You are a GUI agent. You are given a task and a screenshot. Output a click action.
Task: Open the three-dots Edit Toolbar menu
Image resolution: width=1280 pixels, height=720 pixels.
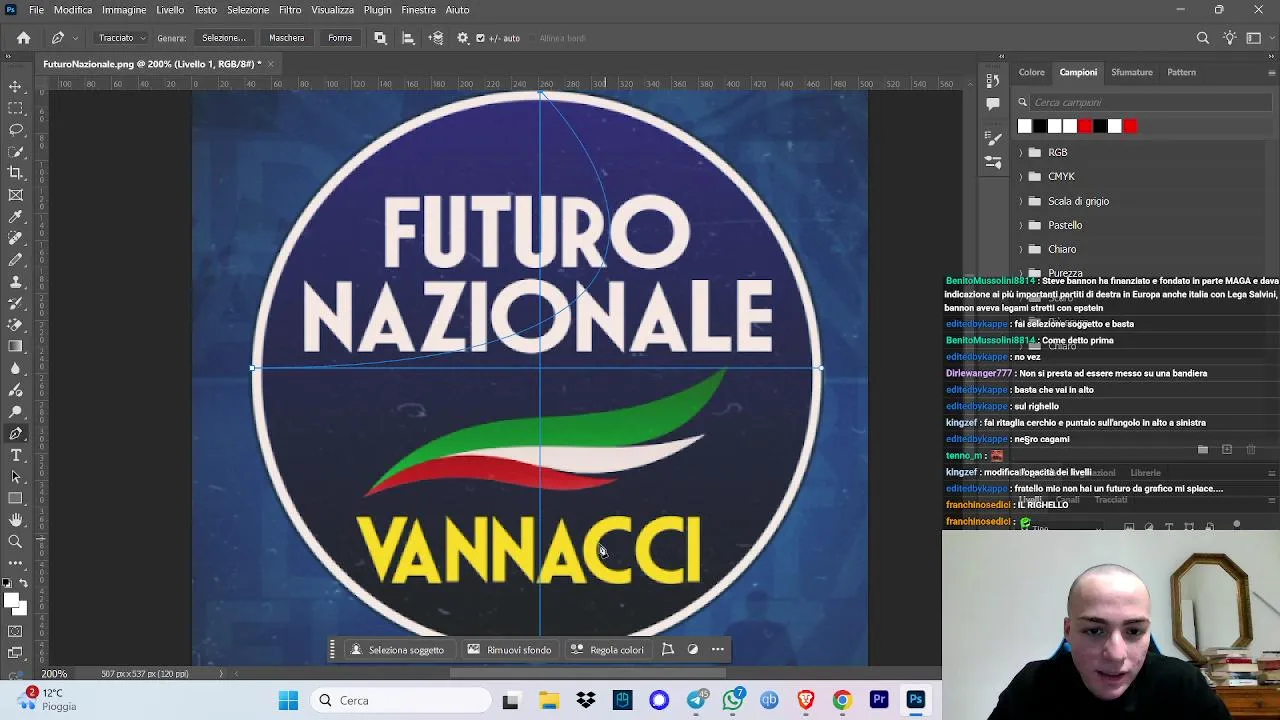point(15,563)
